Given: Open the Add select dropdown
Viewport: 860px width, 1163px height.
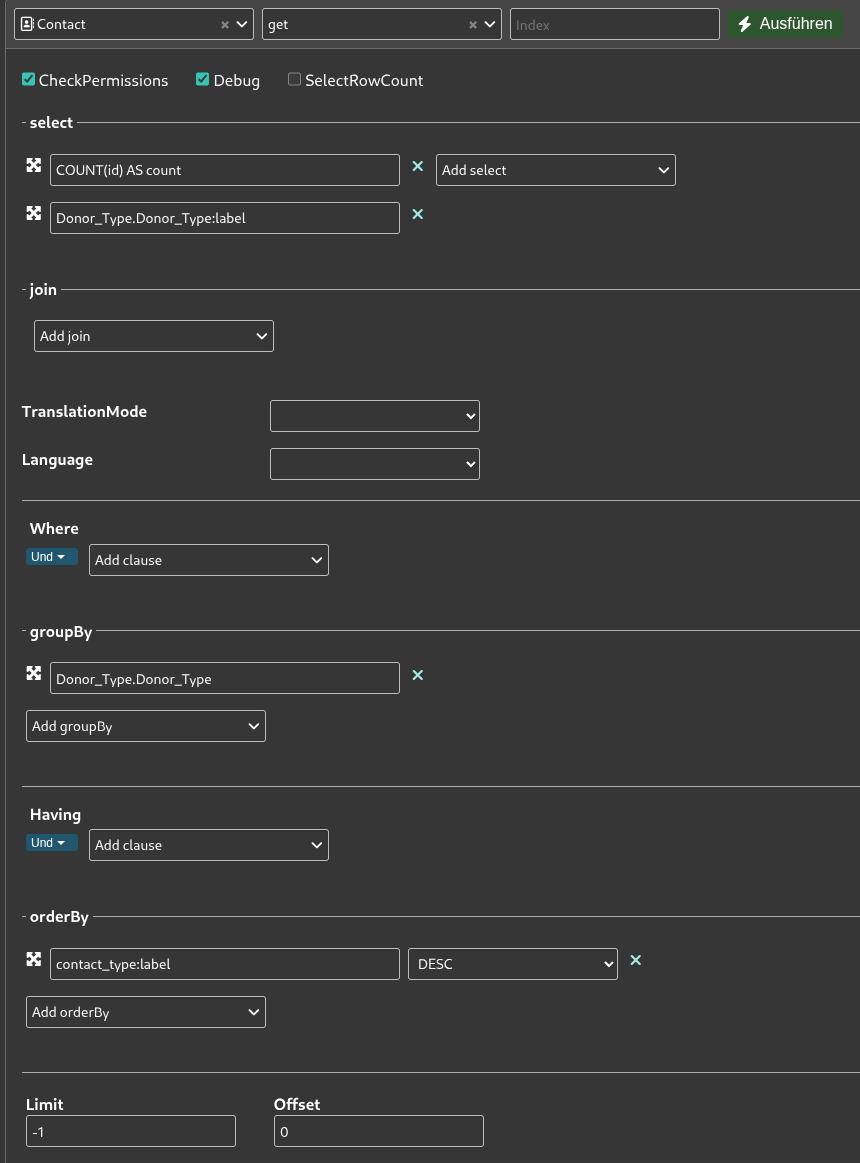Looking at the screenshot, I should [555, 169].
